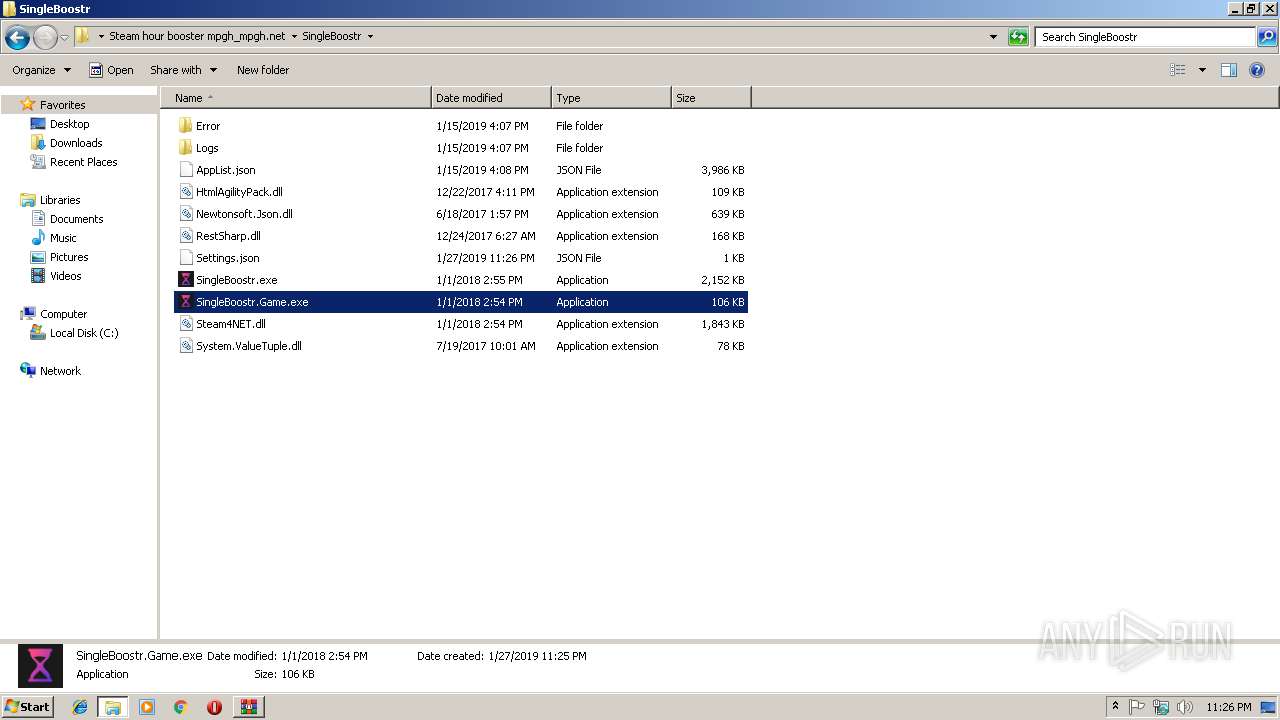
Task: Click the New folder button
Action: click(x=263, y=70)
